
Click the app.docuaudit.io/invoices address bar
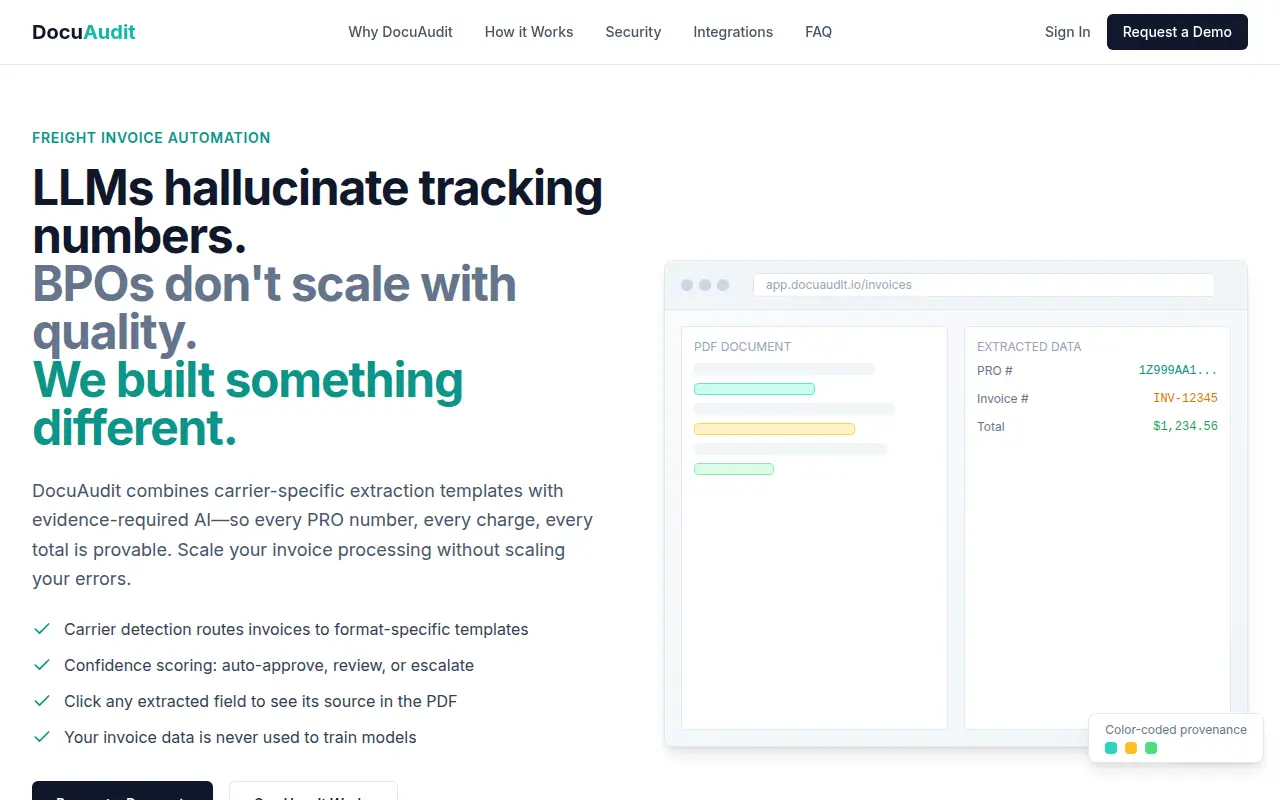point(984,285)
